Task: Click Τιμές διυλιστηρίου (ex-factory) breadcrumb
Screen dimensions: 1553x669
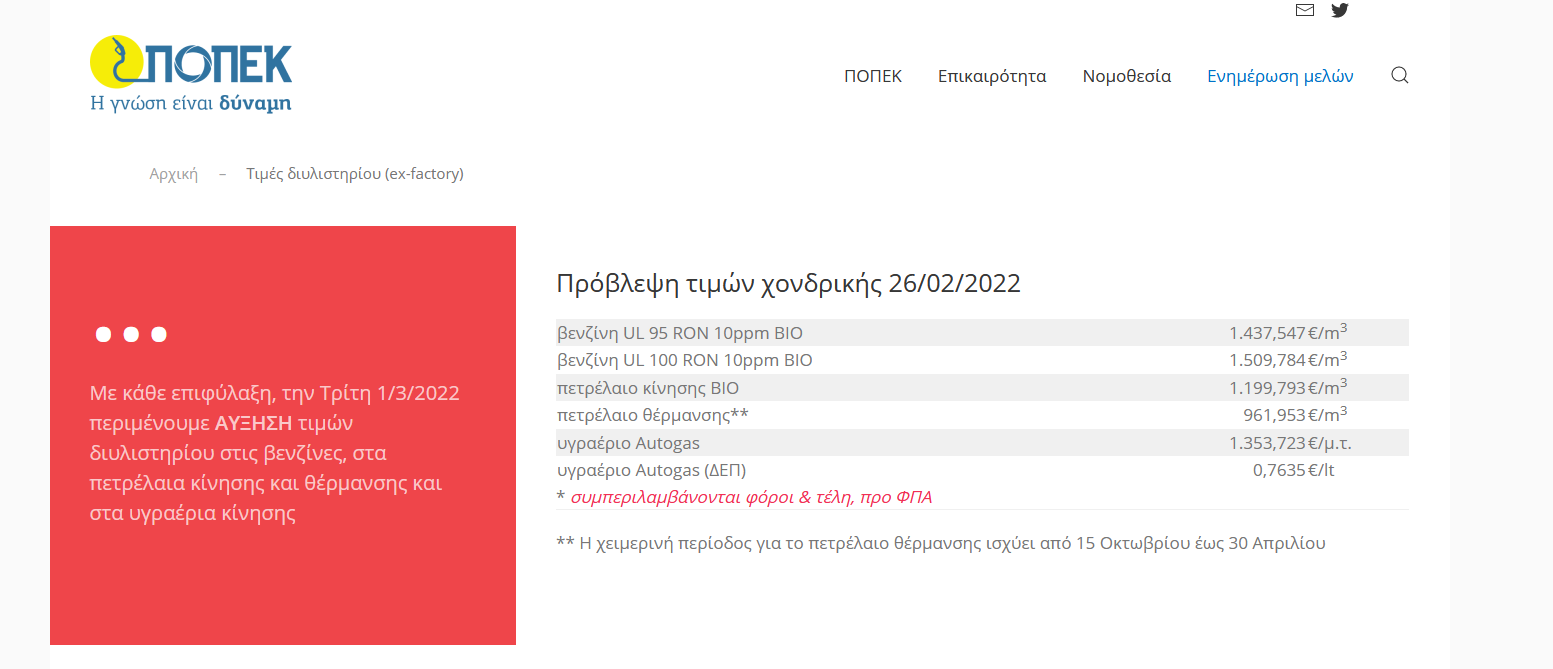Action: pos(355,174)
